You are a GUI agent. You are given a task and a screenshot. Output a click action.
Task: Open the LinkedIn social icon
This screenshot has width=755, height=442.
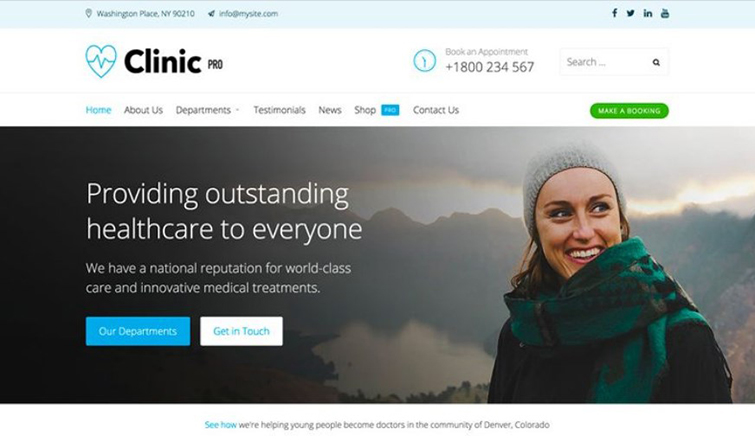(648, 13)
